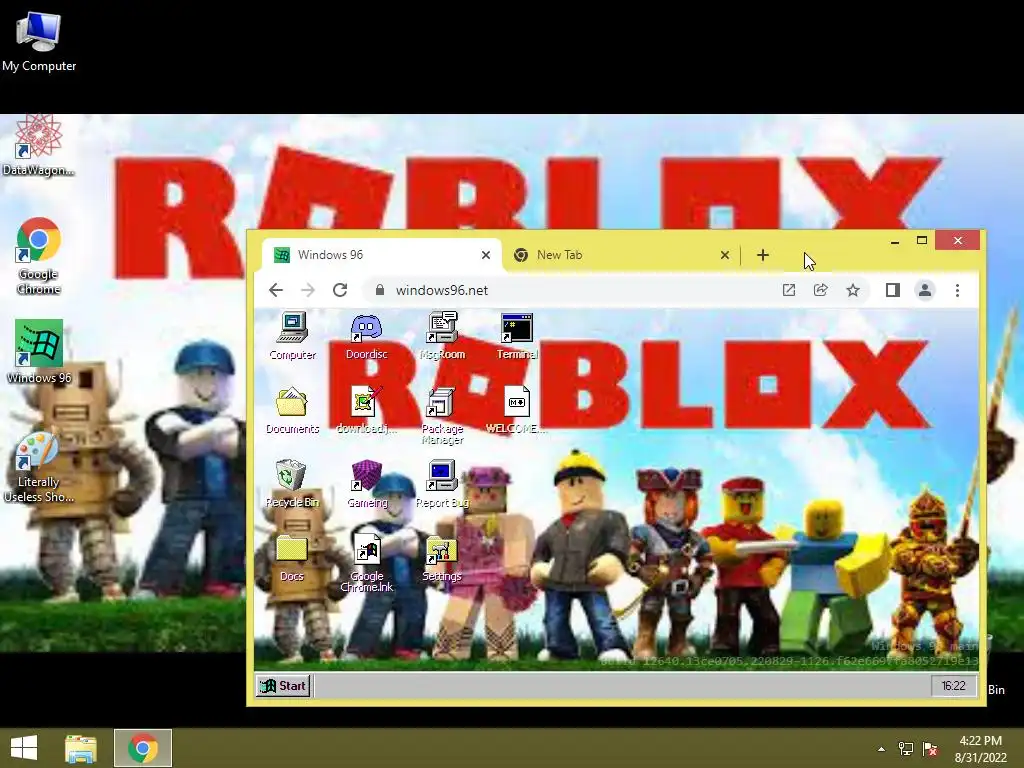Launch Doordisc in Windows 96

click(366, 336)
